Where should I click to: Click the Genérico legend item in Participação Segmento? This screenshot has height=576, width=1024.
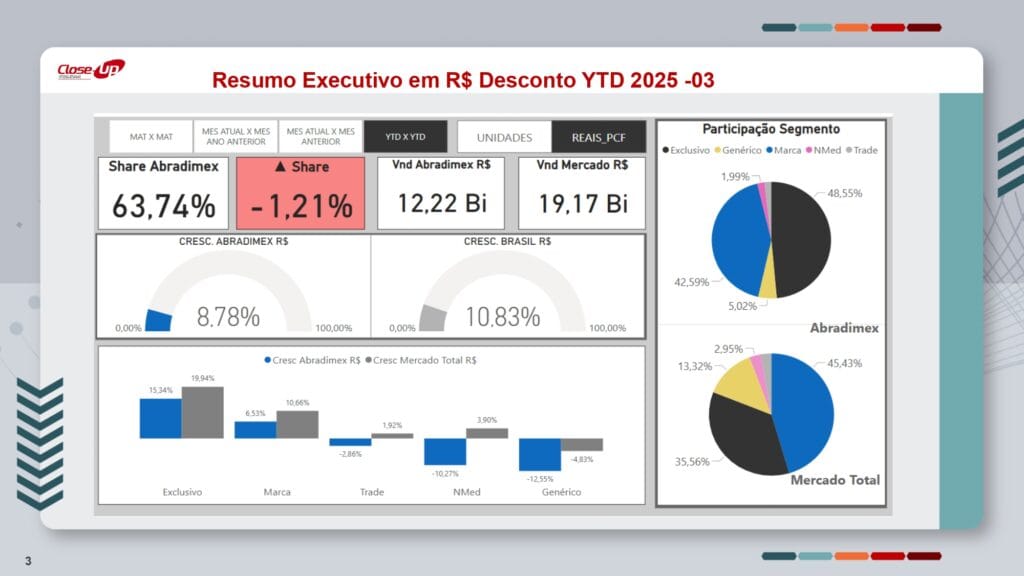point(738,150)
